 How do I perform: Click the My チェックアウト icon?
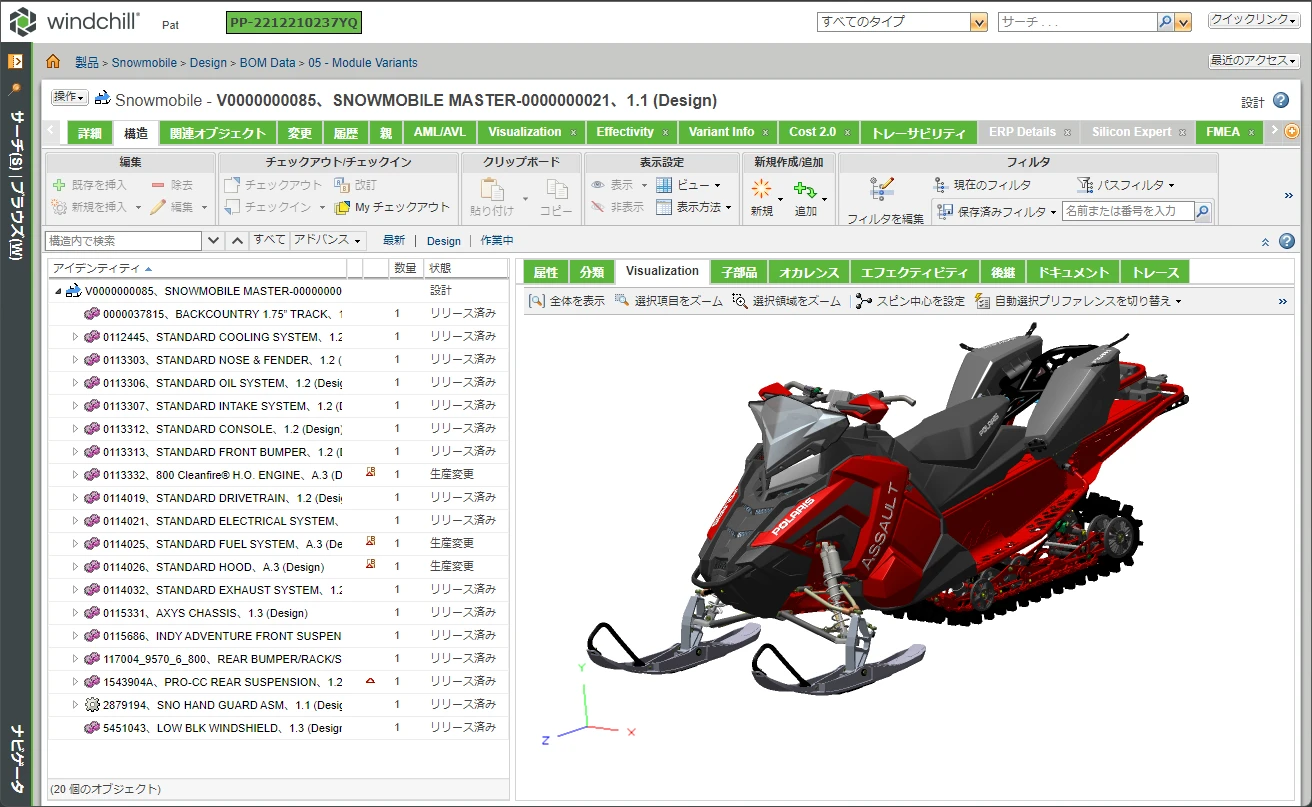342,207
